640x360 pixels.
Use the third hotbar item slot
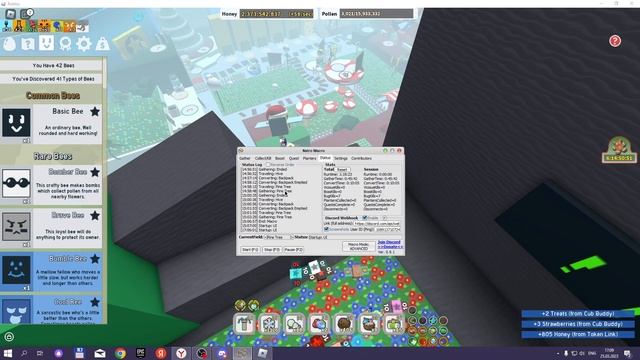pos(295,324)
